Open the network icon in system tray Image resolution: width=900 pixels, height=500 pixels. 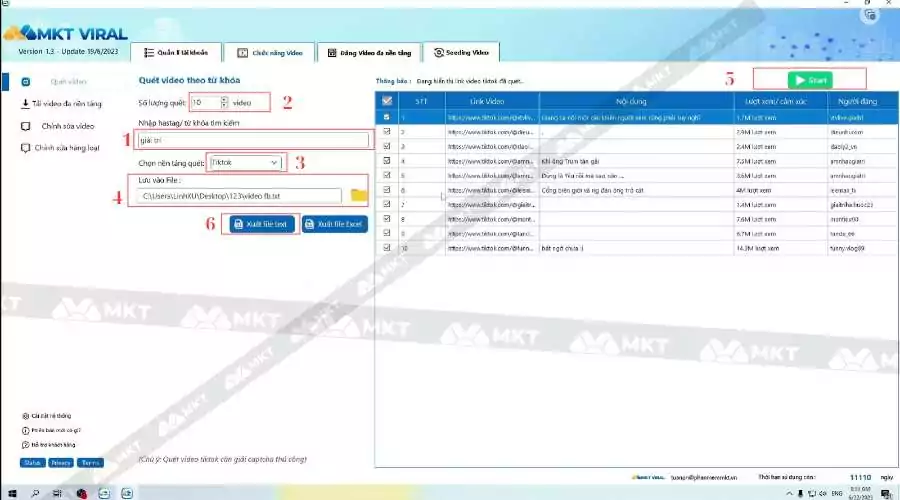click(x=812, y=494)
